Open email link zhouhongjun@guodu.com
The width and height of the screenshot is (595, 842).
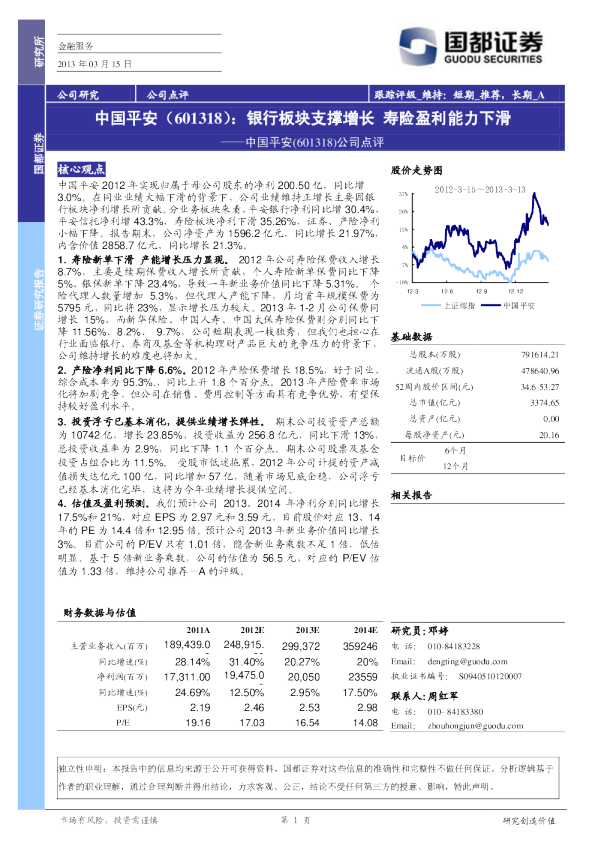click(475, 726)
